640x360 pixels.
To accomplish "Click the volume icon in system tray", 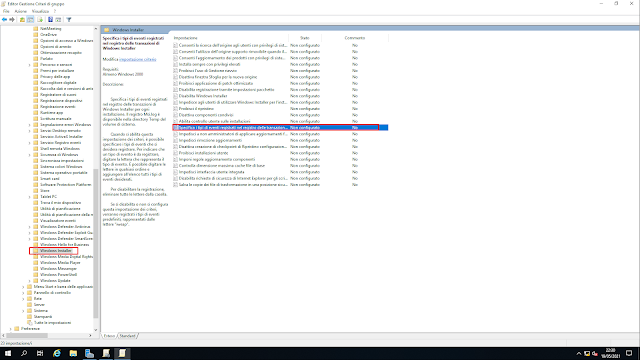I will point(594,353).
